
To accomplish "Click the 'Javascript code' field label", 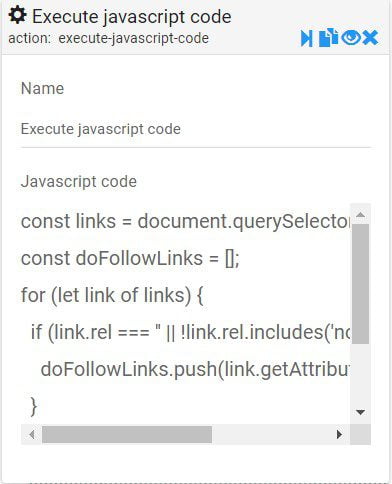I will (x=79, y=182).
